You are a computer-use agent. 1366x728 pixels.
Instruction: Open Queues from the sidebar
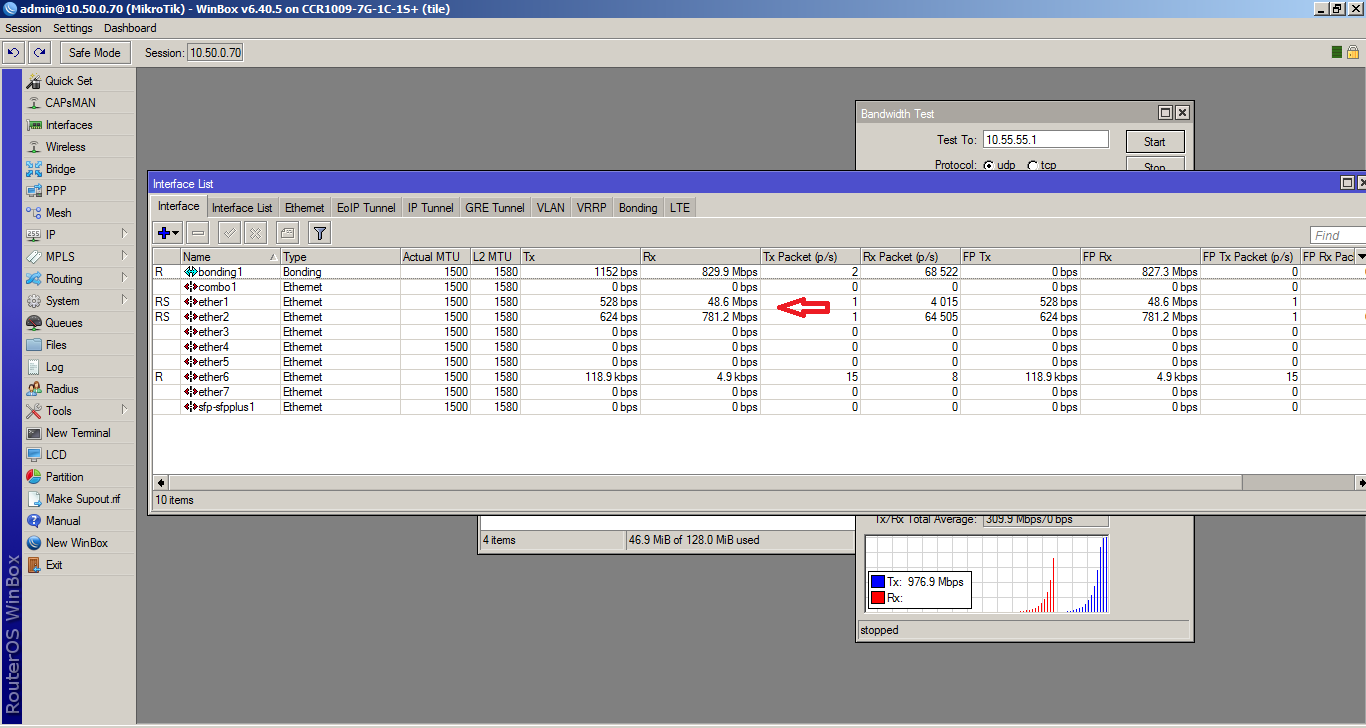point(64,323)
